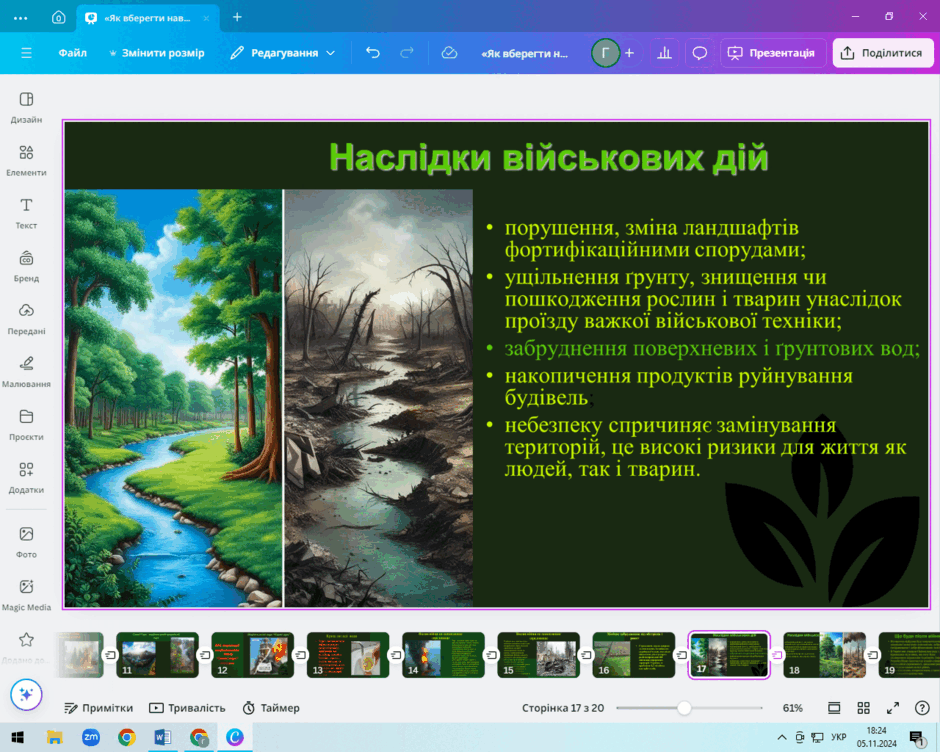Select the forest comparison image on slide
Screen dimensions: 940x752
[269, 398]
